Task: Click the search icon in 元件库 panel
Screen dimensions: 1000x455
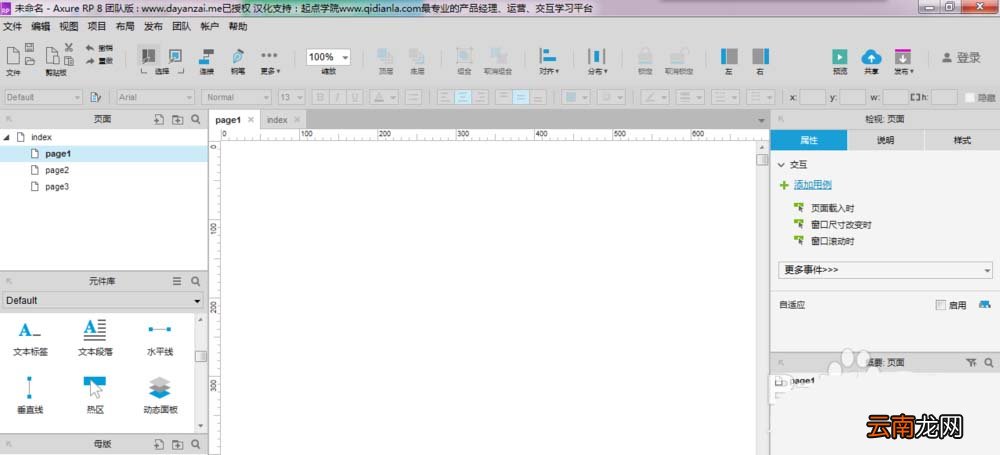Action: click(196, 281)
